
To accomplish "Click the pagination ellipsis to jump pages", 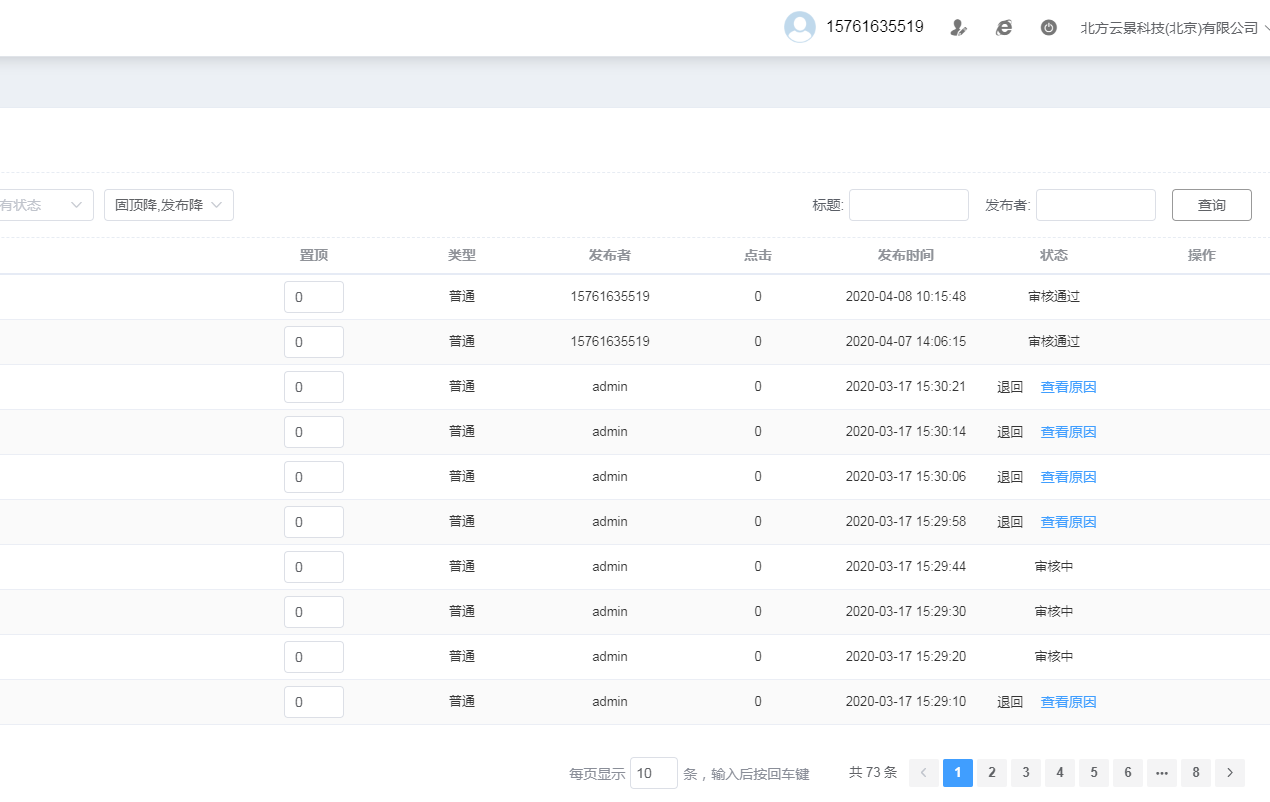I will (1161, 772).
